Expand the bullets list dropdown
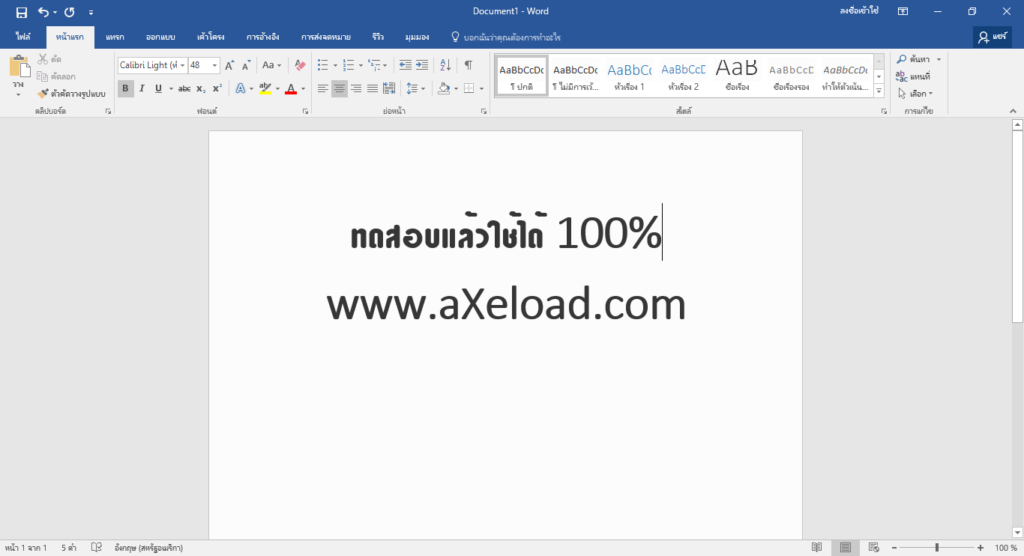The image size is (1024, 556). pyautogui.click(x=335, y=65)
